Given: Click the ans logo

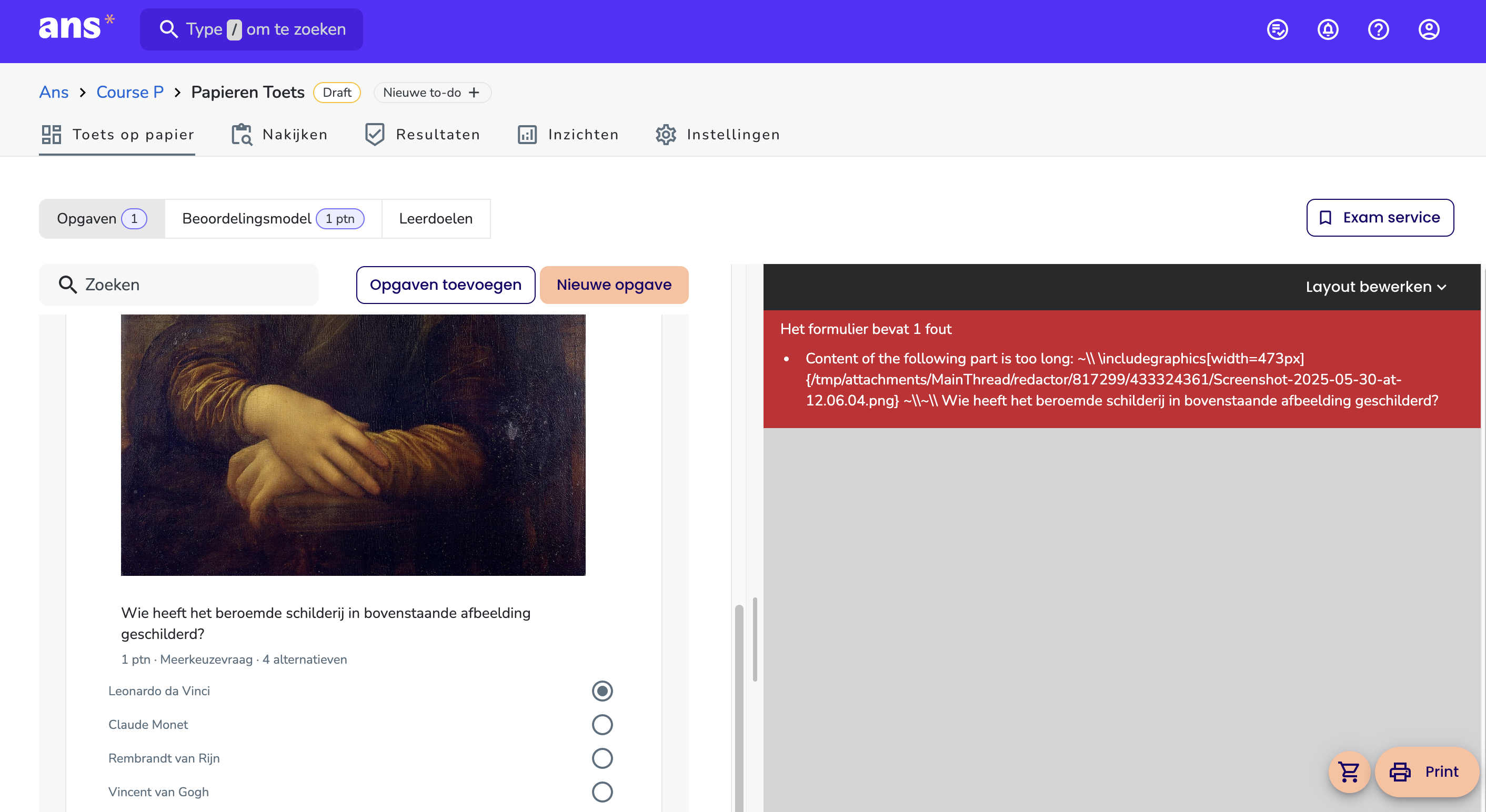Looking at the screenshot, I should point(76,27).
